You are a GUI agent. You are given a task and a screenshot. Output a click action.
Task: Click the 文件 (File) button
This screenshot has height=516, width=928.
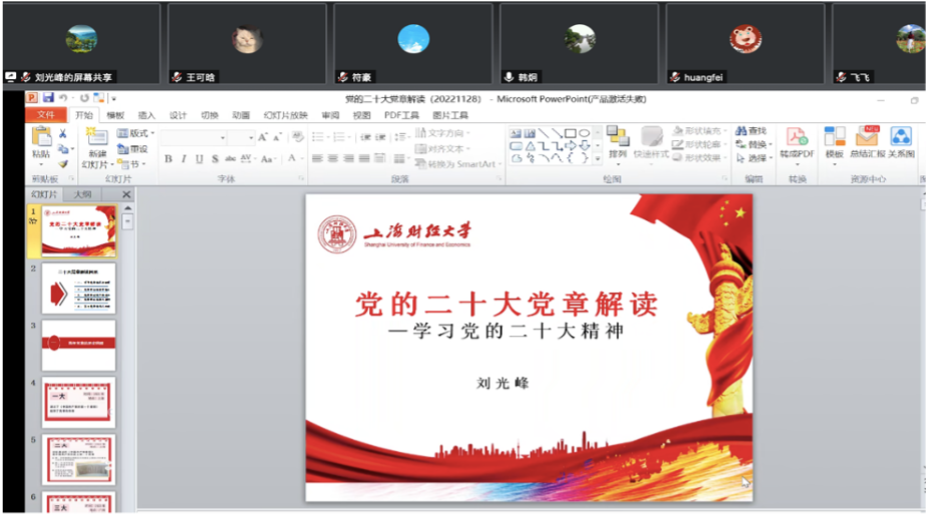pyautogui.click(x=44, y=115)
